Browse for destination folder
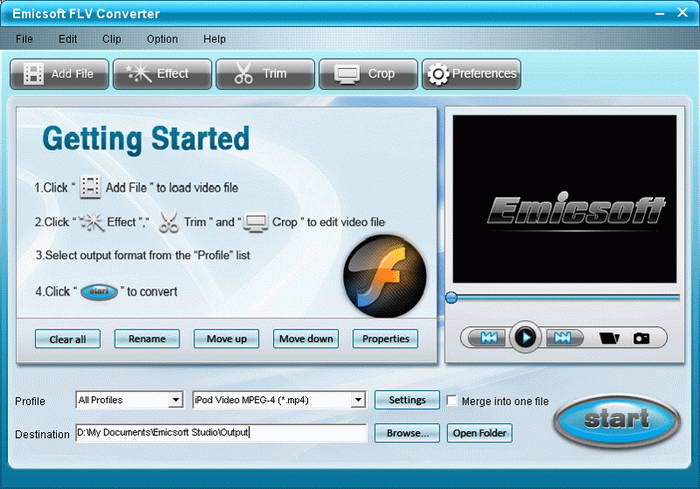Image resolution: width=700 pixels, height=489 pixels. (x=407, y=433)
